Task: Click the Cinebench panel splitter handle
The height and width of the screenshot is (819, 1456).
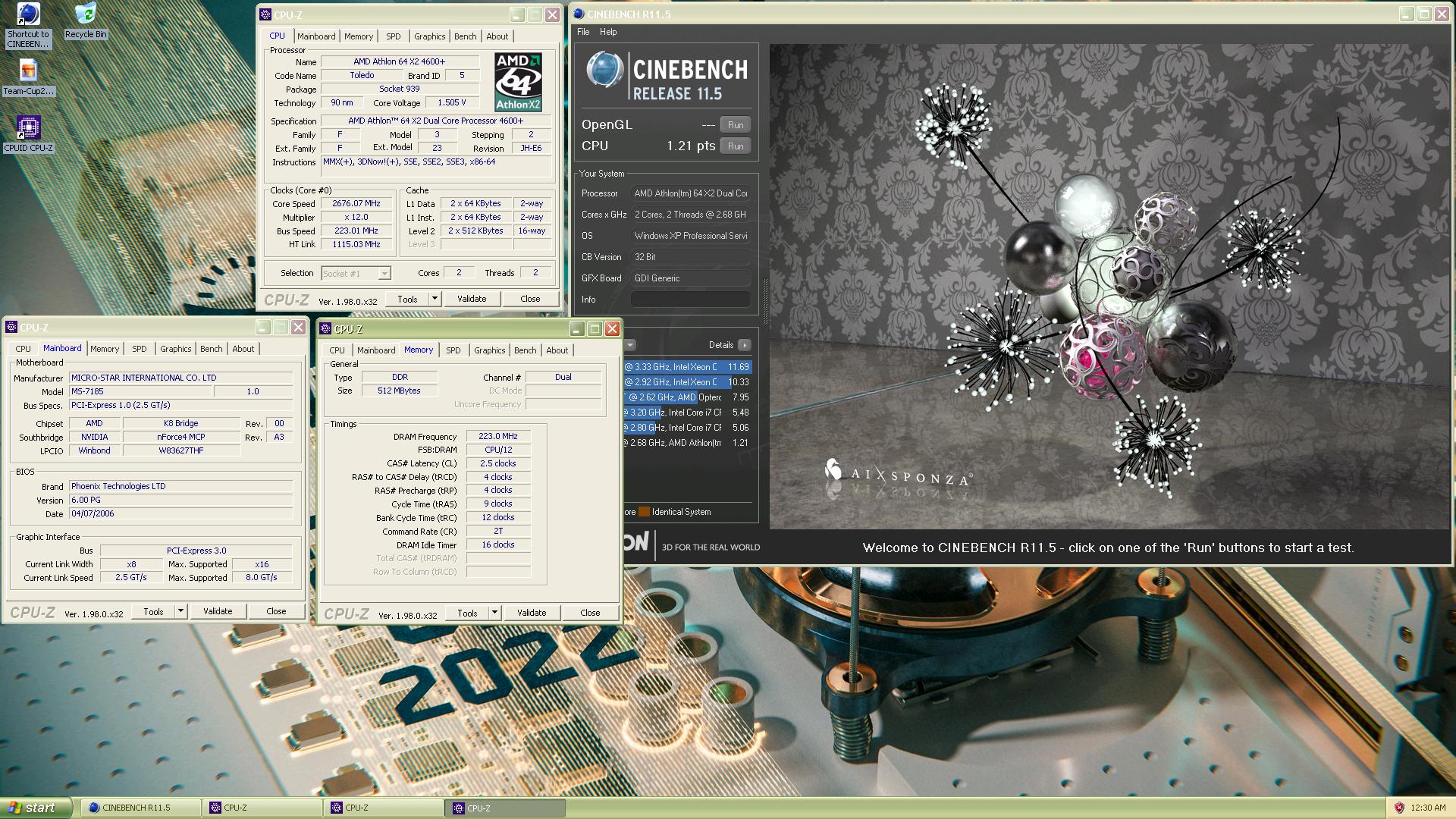Action: pos(764,302)
